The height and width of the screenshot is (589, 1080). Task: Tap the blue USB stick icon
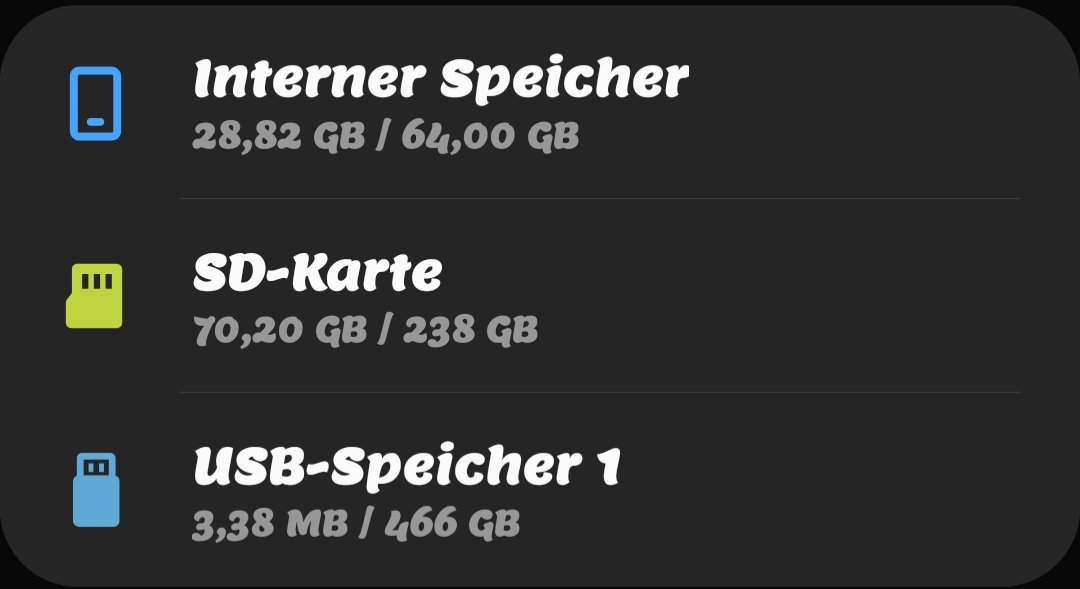pos(96,490)
